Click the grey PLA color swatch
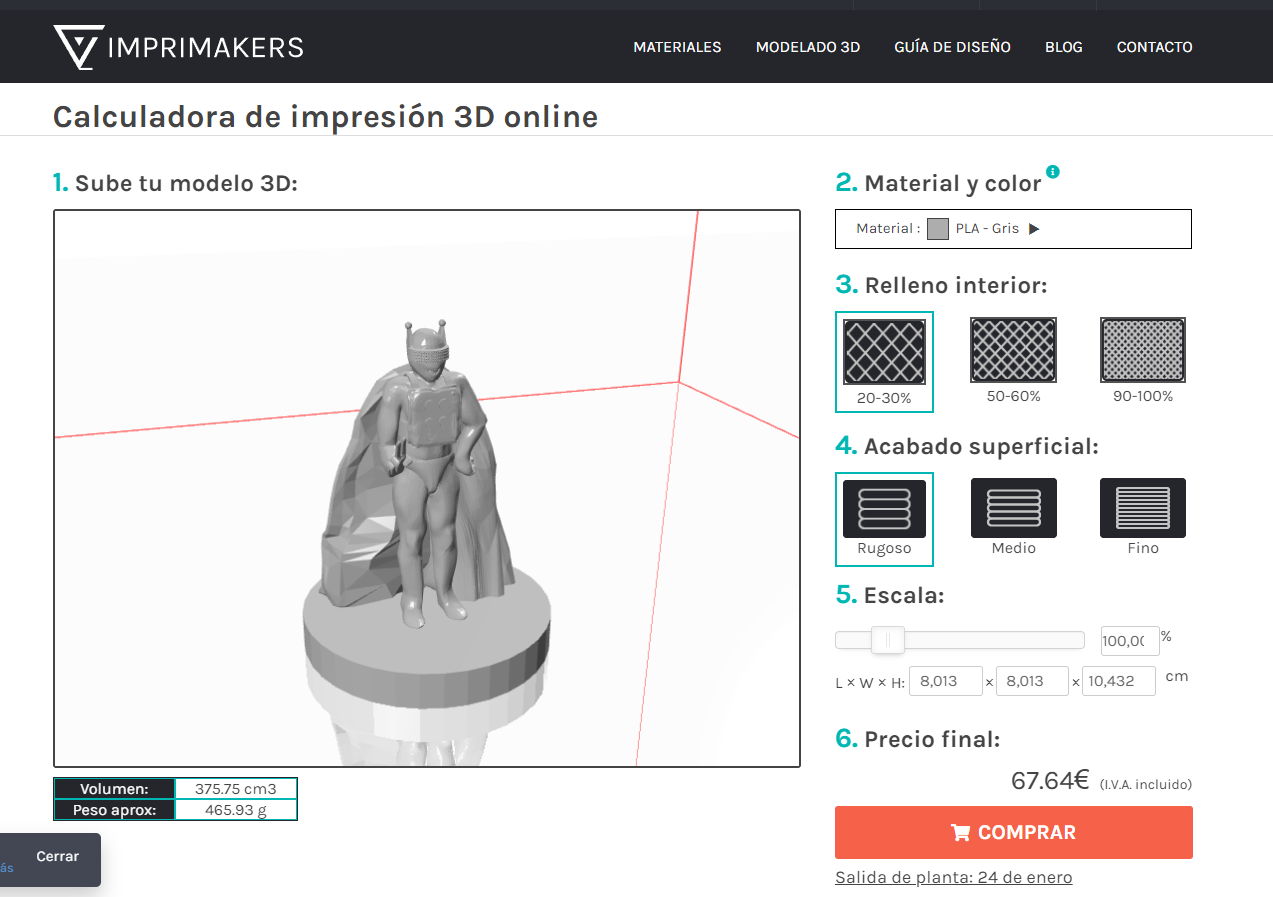Screen dimensions: 1273x897 tap(937, 229)
